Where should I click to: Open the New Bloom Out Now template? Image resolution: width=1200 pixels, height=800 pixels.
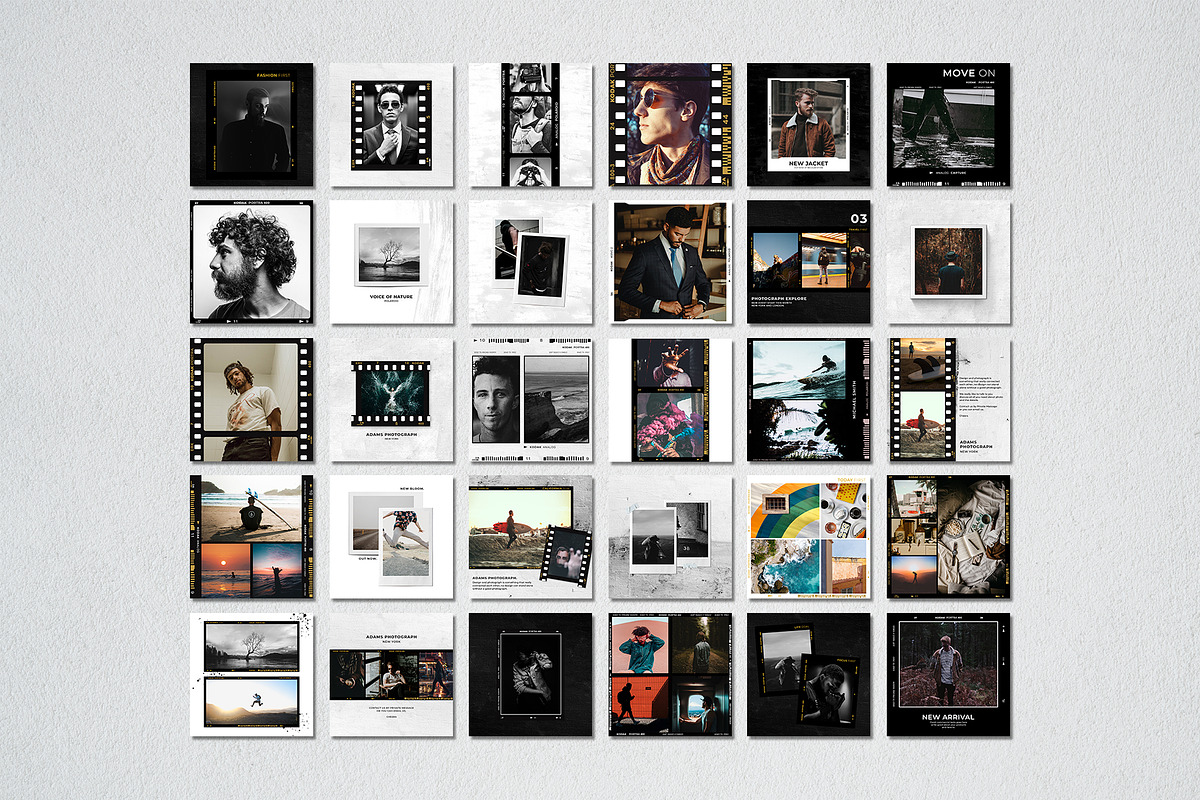[391, 537]
